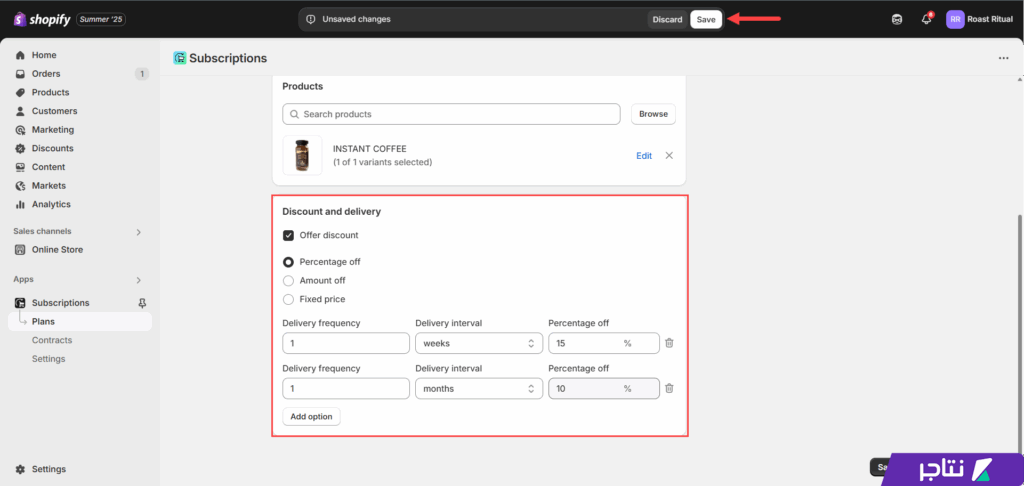Click the 10 percentage off field
The width and height of the screenshot is (1024, 486).
(x=603, y=389)
